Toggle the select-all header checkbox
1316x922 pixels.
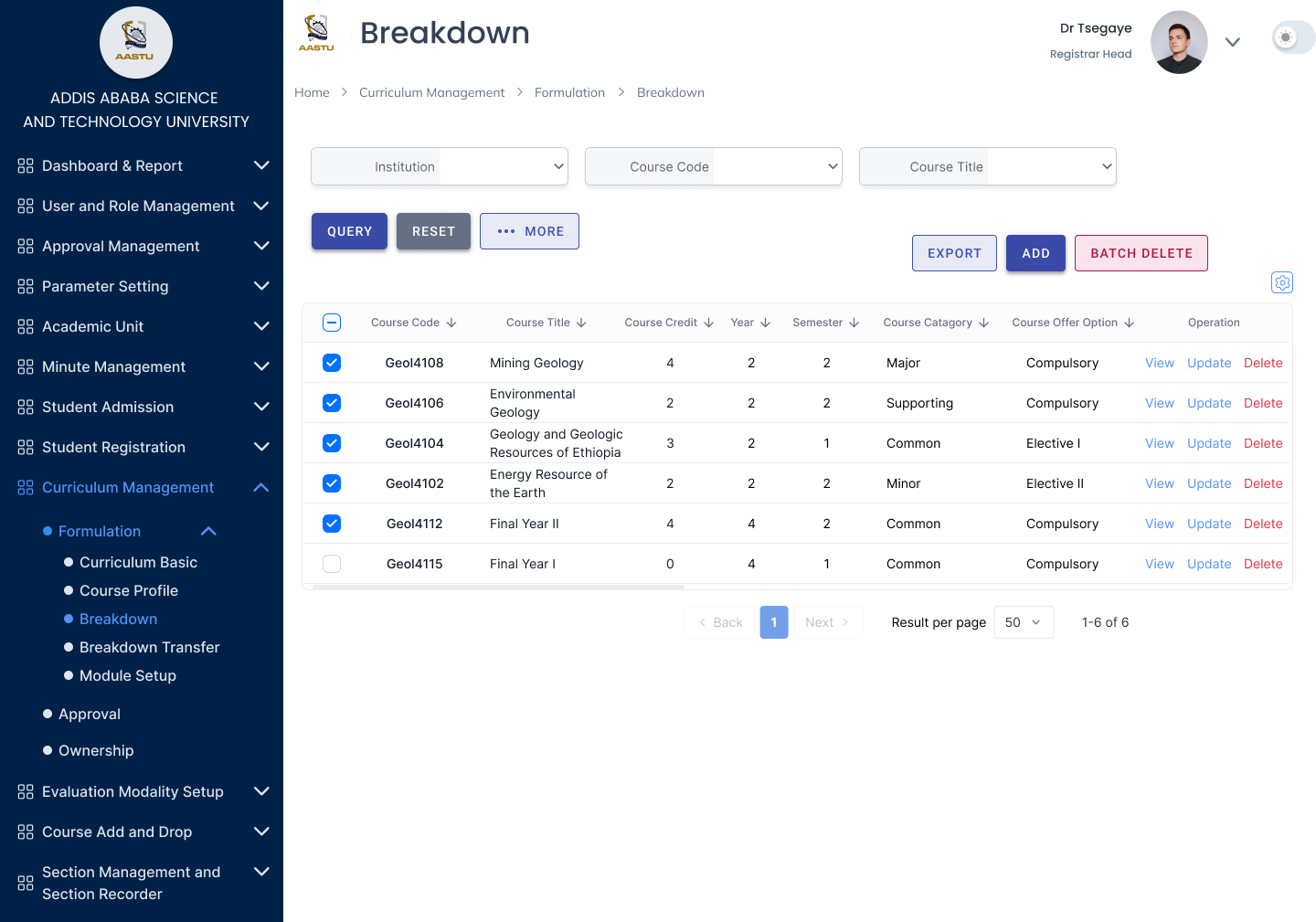tap(332, 323)
